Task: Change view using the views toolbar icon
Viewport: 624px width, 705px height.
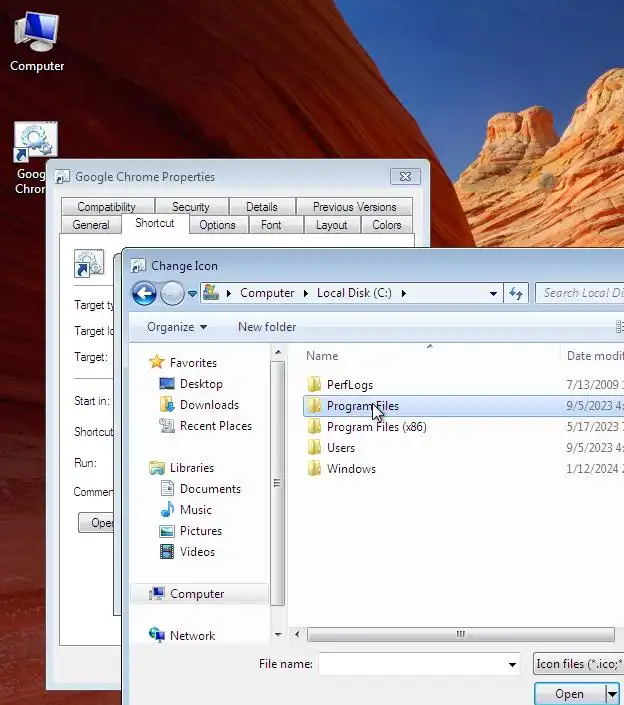Action: coord(620,327)
